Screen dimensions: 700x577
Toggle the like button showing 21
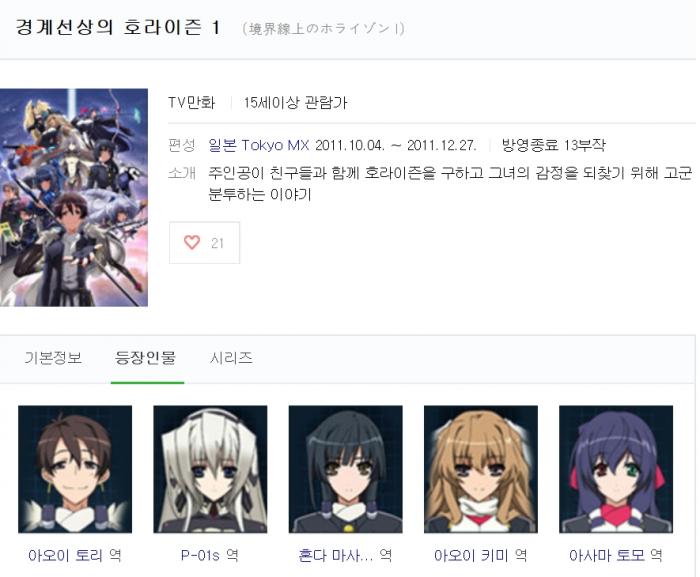click(x=204, y=243)
